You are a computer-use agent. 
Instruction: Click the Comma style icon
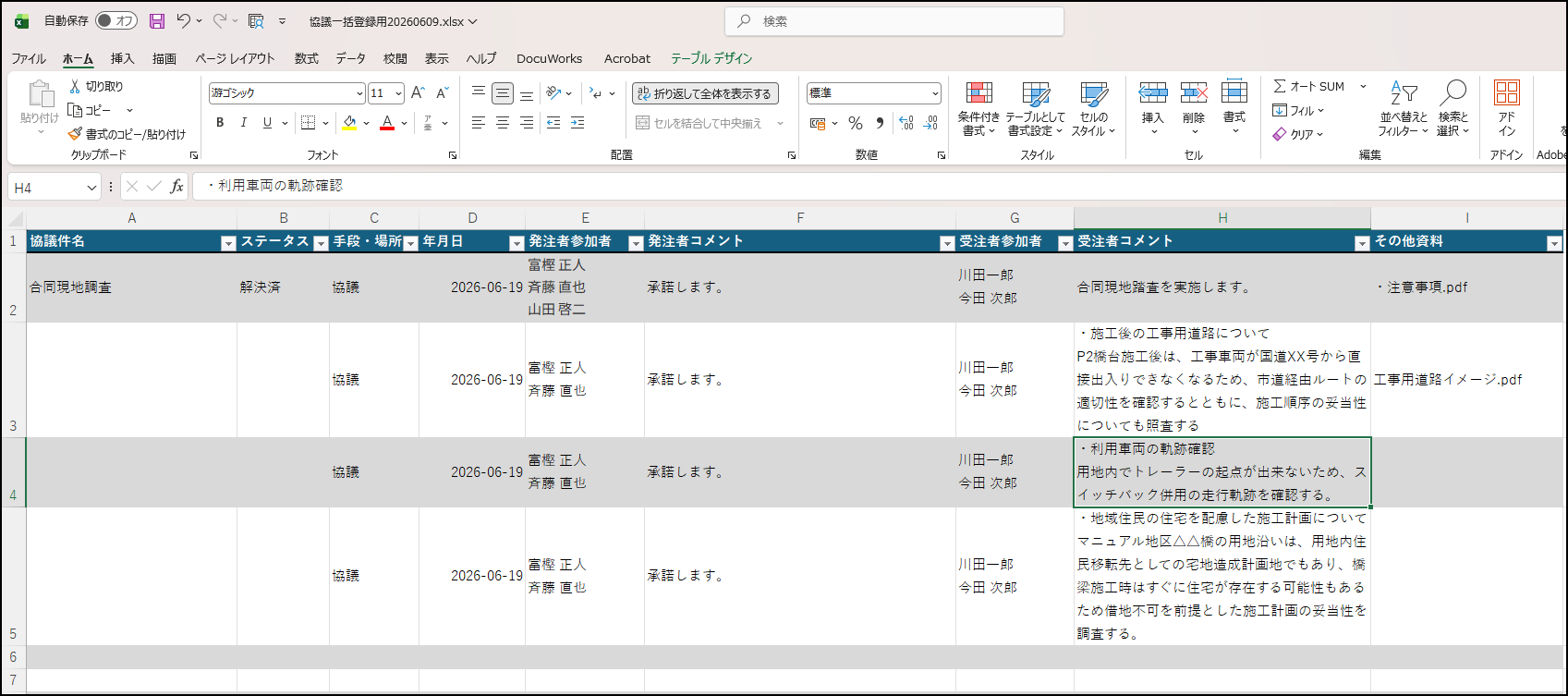[x=880, y=123]
